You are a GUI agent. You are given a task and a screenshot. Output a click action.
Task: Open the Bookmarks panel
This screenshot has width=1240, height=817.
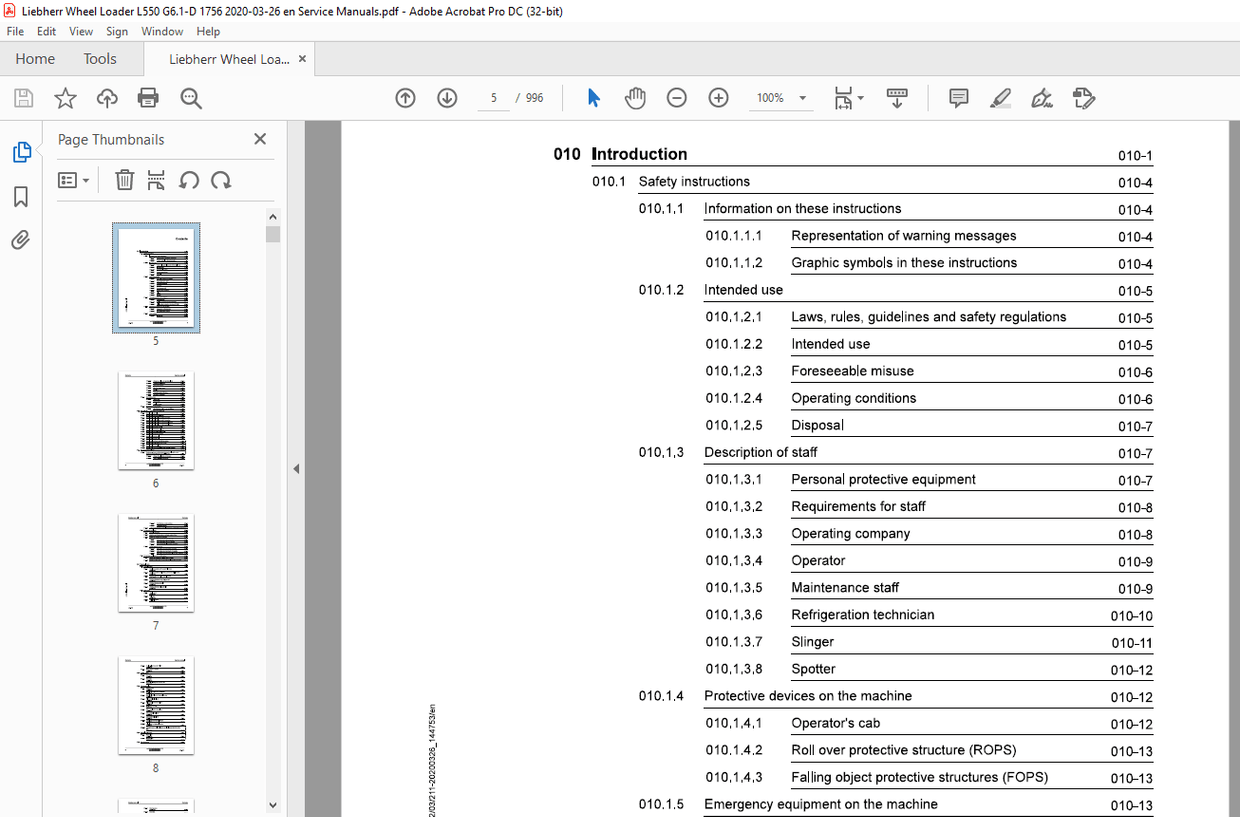coord(22,197)
